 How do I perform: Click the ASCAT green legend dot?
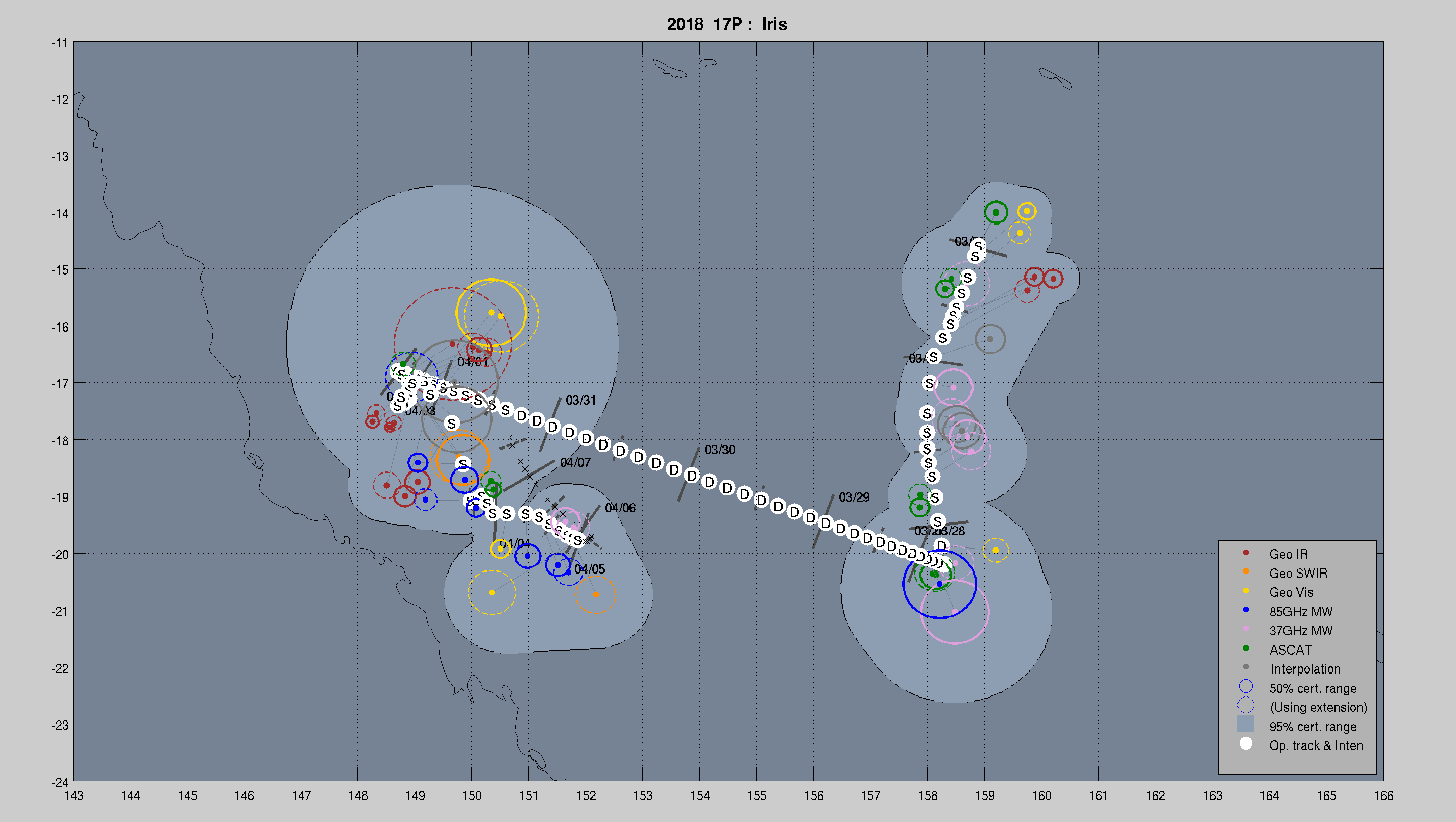(x=1246, y=648)
